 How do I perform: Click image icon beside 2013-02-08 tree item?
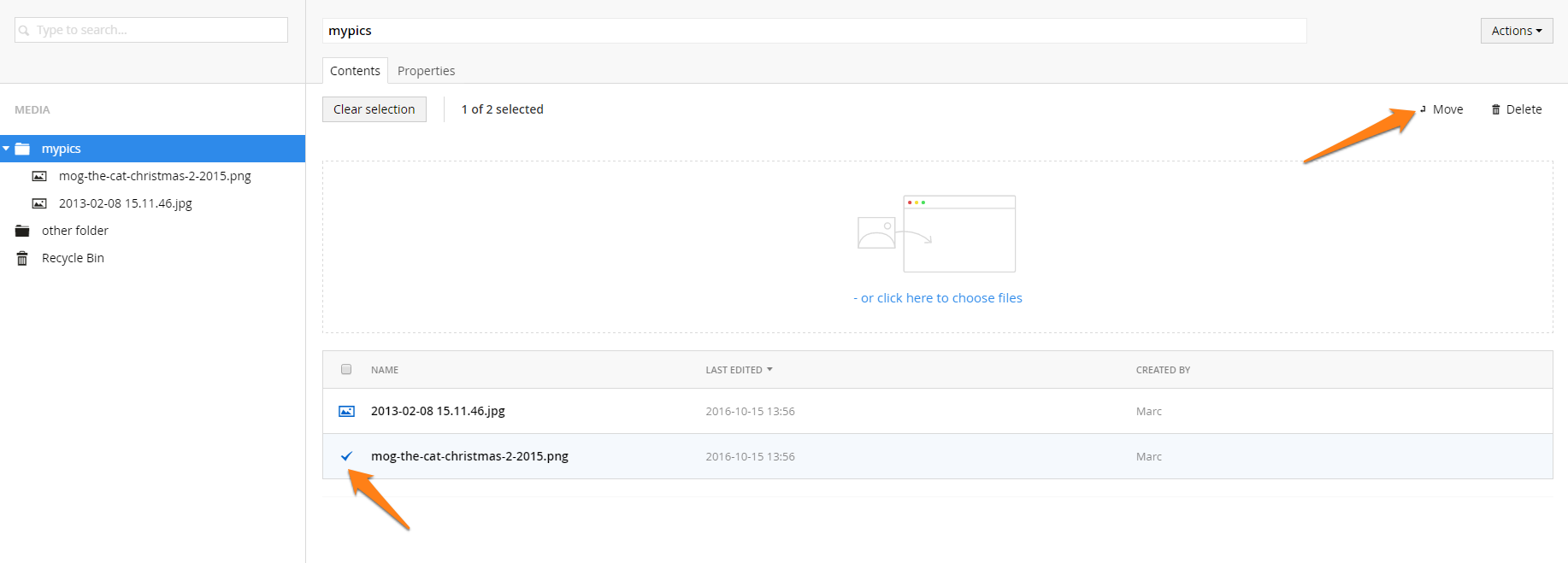click(39, 203)
